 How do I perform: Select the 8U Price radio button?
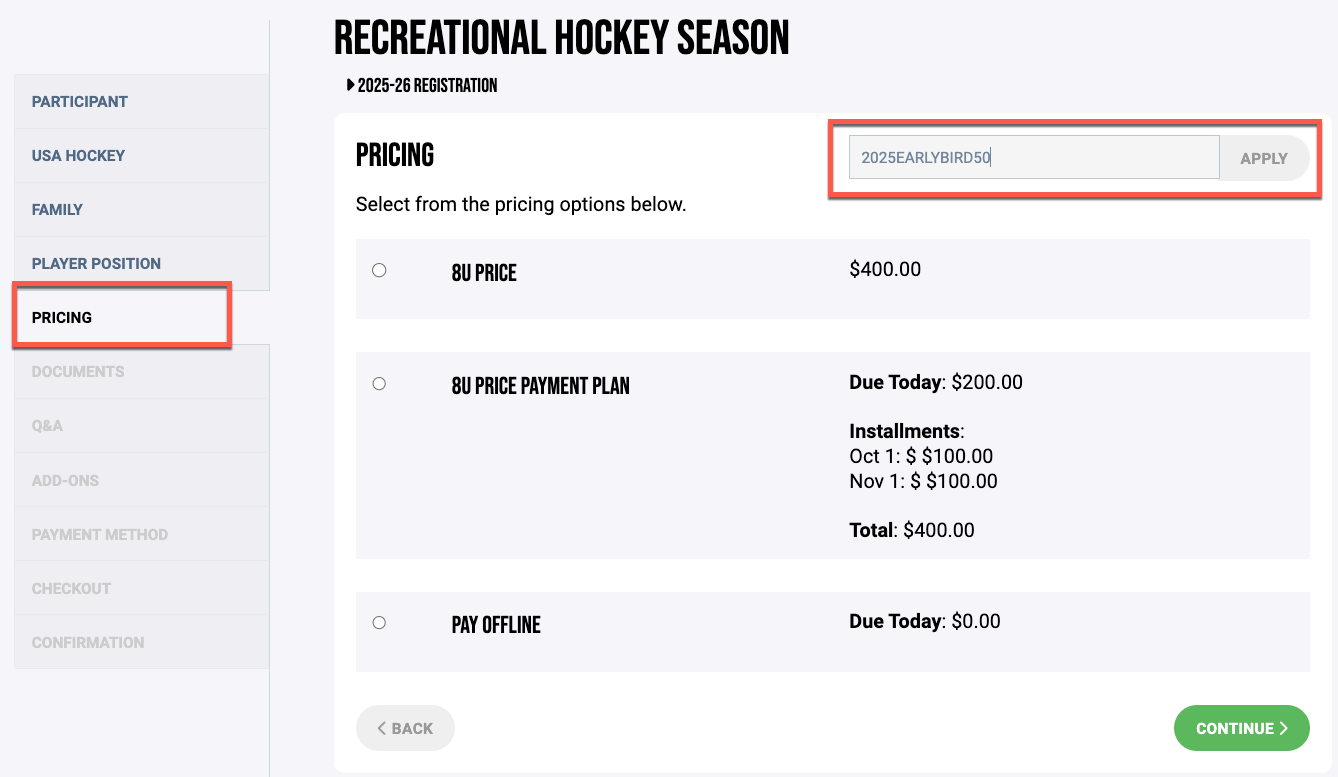[x=379, y=270]
